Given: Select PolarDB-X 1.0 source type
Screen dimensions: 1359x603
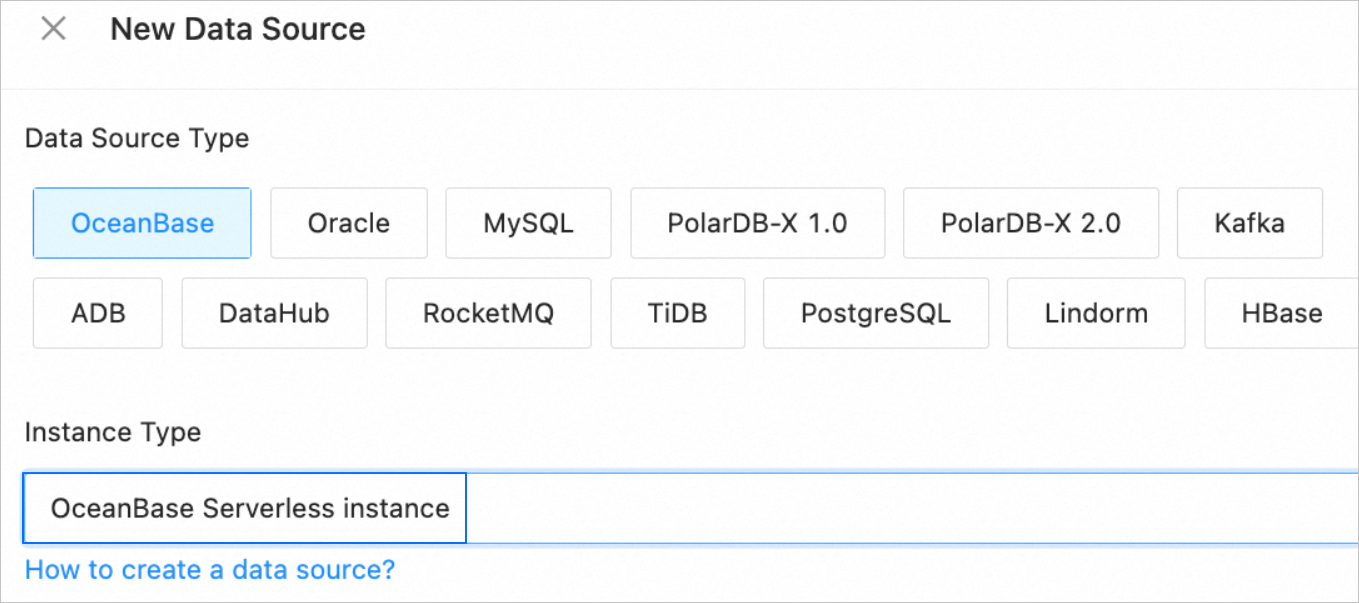Looking at the screenshot, I should [757, 223].
